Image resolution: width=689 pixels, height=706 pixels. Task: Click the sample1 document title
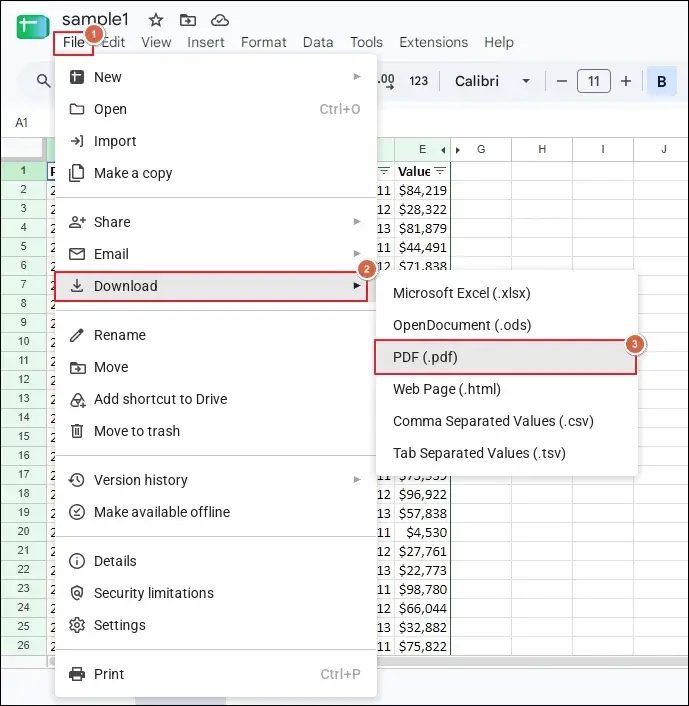click(95, 19)
